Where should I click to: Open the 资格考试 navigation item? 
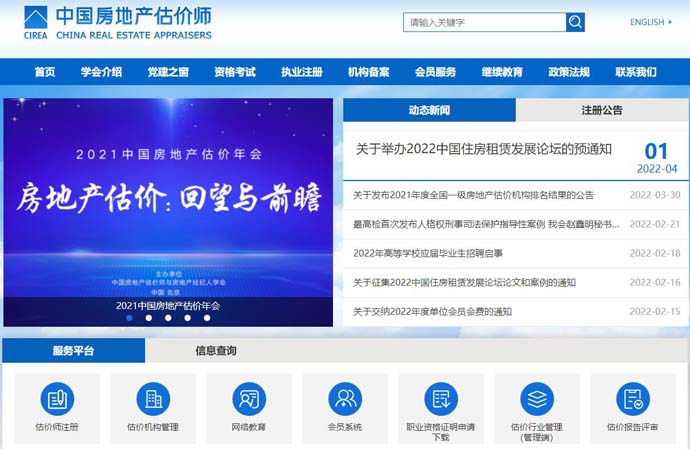[x=235, y=72]
